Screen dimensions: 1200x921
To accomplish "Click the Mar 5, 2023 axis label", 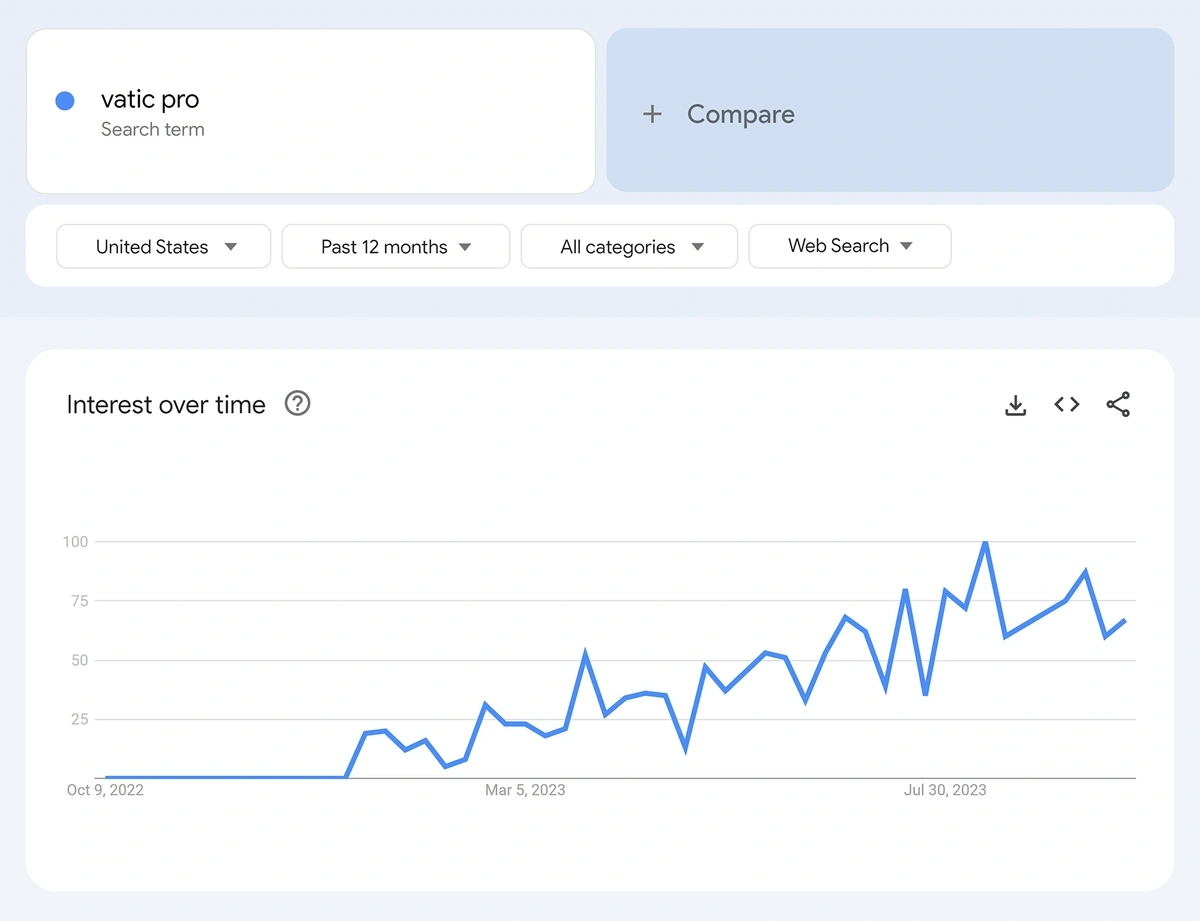I will click(x=525, y=789).
